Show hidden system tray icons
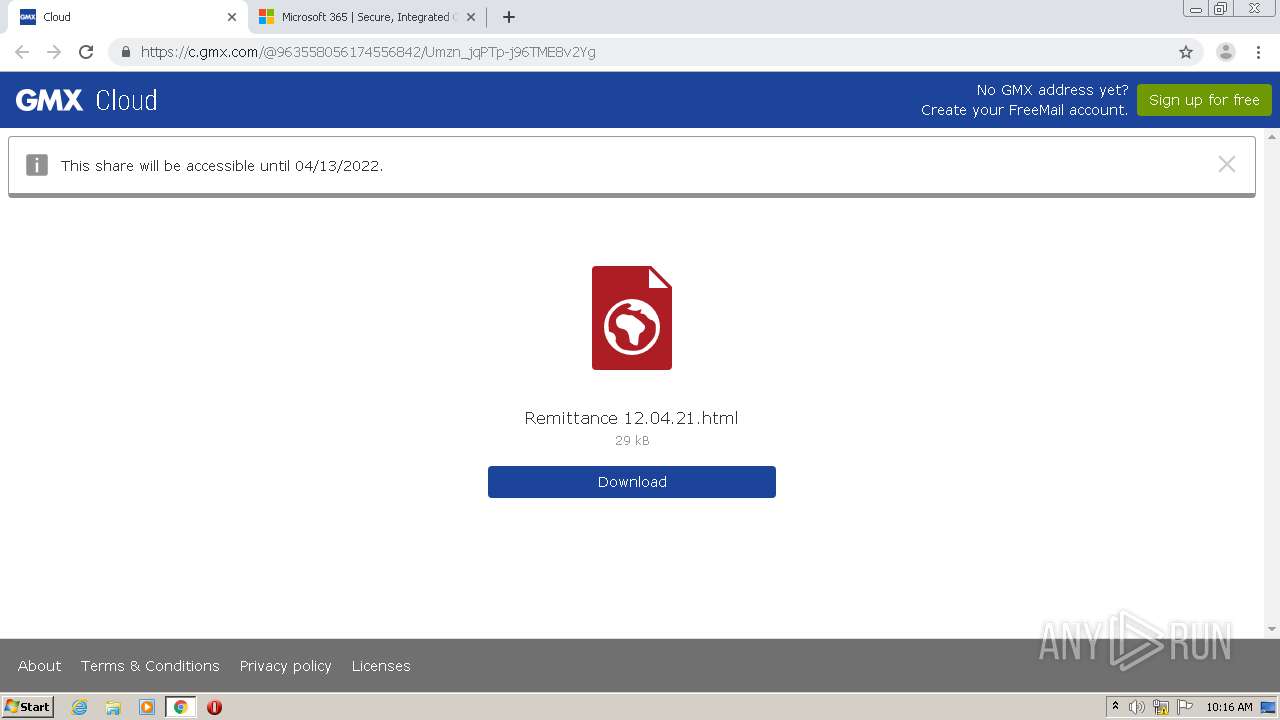 click(1116, 707)
